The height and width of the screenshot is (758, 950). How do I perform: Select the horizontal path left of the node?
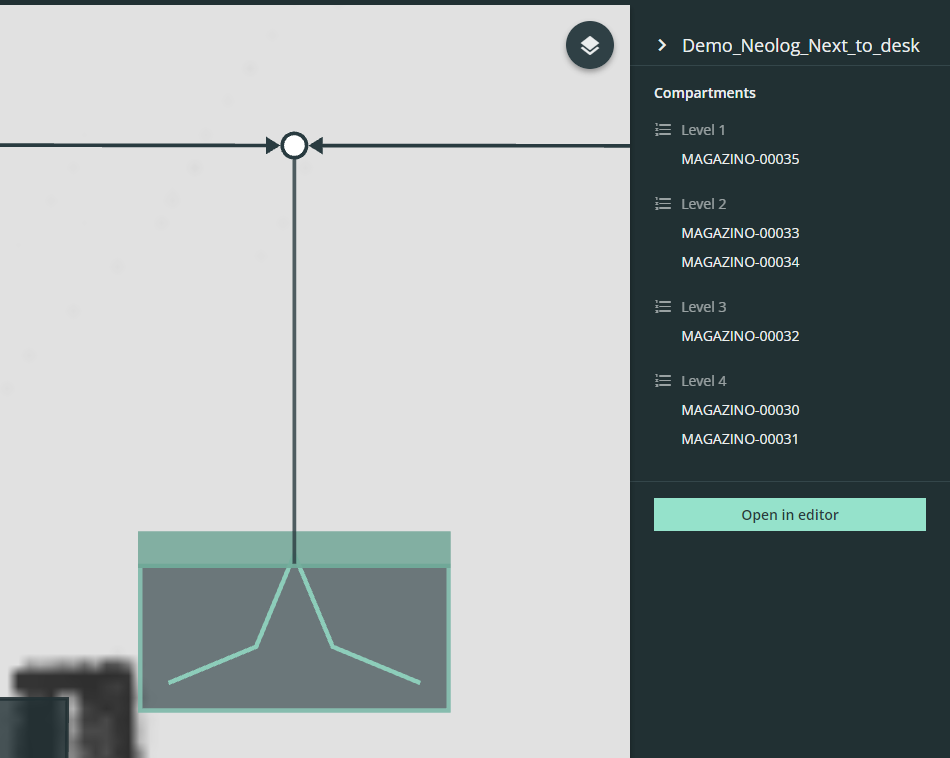(130, 146)
